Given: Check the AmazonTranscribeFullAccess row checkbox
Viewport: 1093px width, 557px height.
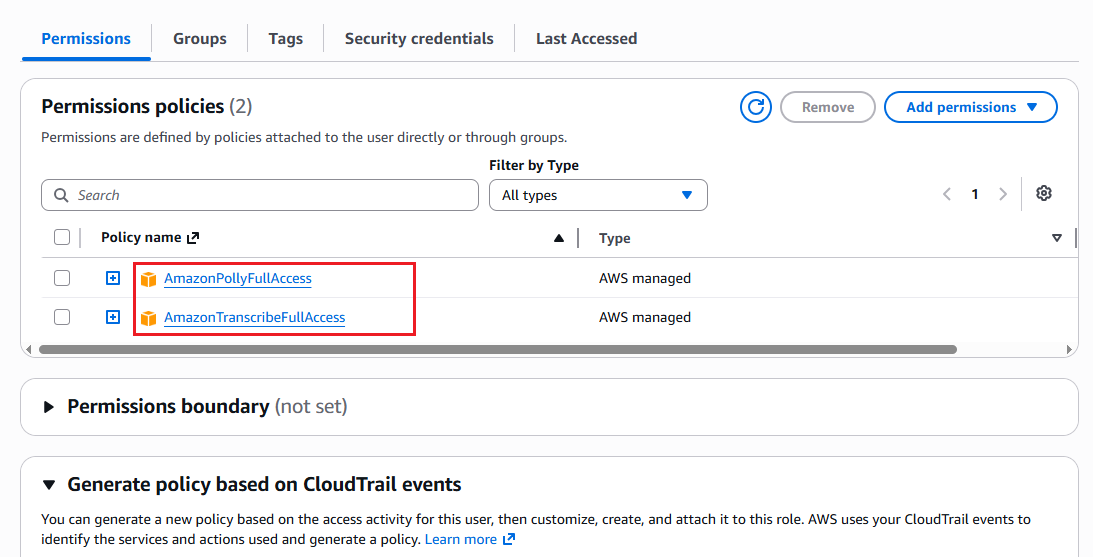Looking at the screenshot, I should (62, 317).
